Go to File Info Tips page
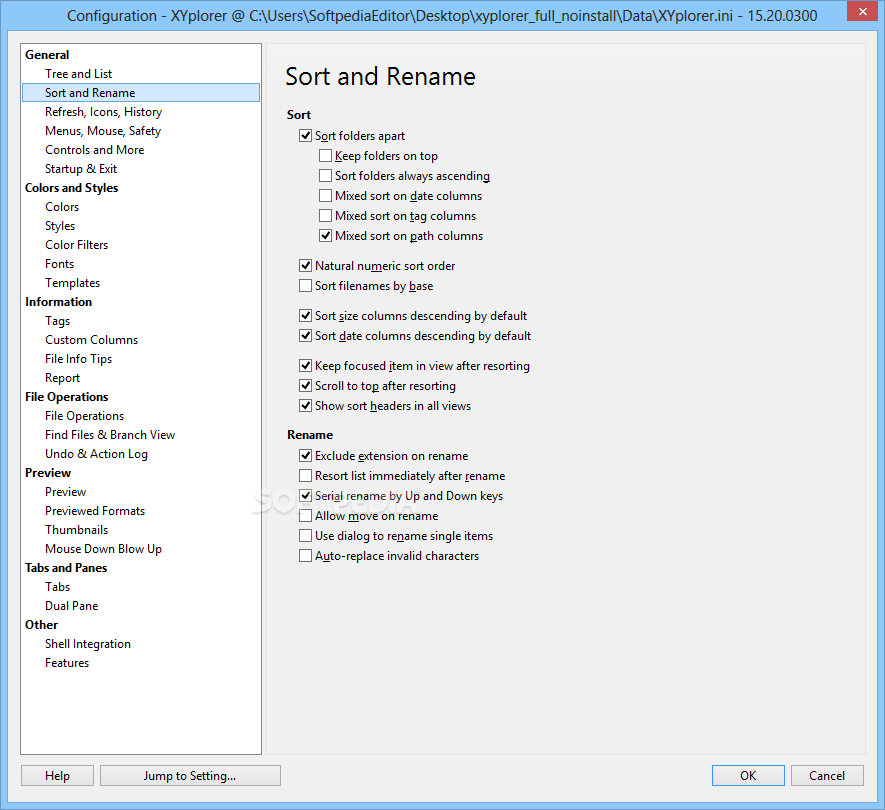This screenshot has width=885, height=810. tap(78, 358)
